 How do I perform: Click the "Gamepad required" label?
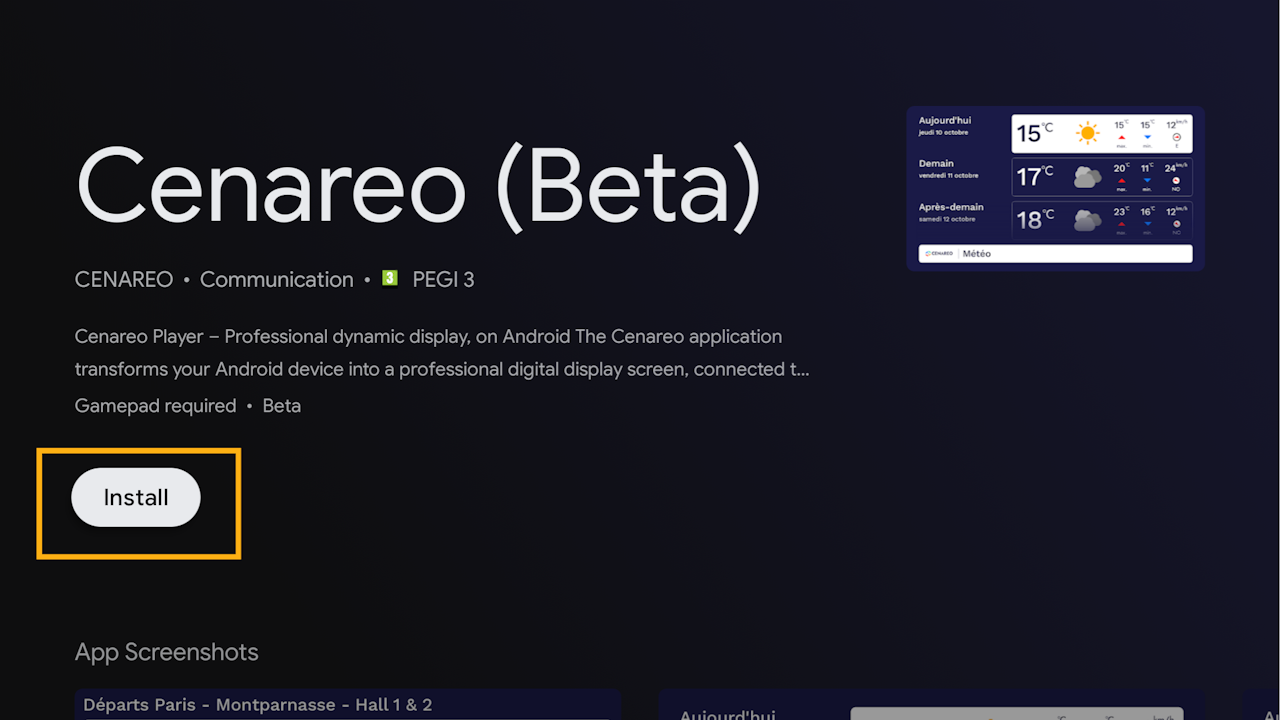pyautogui.click(x=155, y=406)
